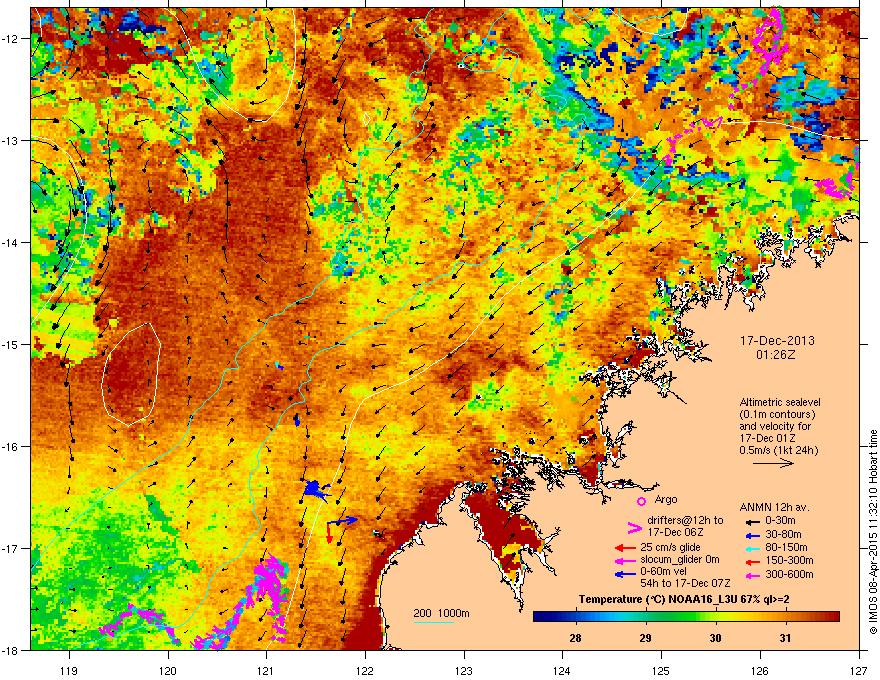The width and height of the screenshot is (880, 680).
Task: Click the longitude axis label 127
Action: point(859,670)
